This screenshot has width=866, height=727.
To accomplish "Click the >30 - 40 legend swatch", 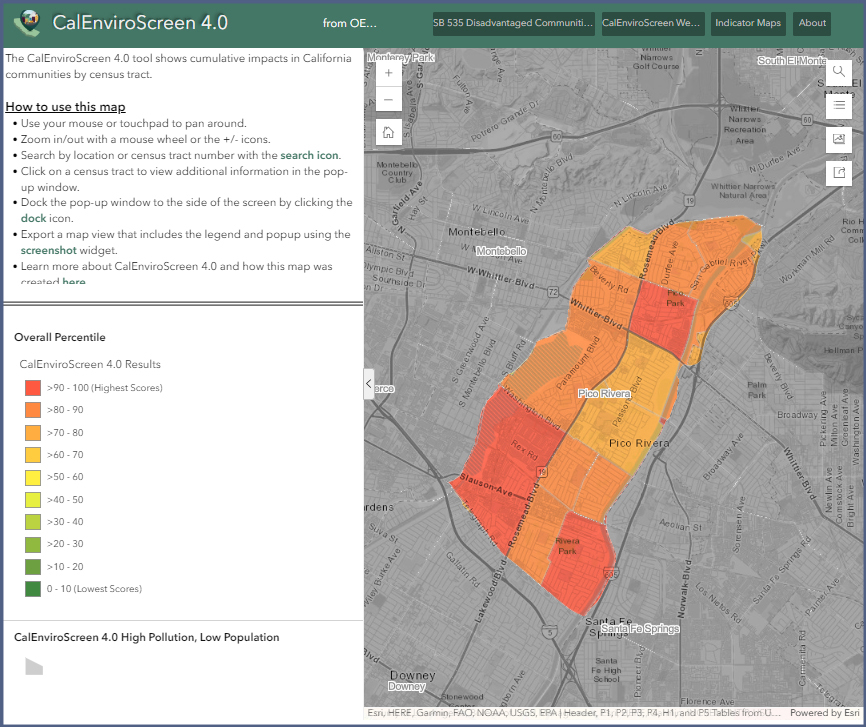I will [33, 521].
